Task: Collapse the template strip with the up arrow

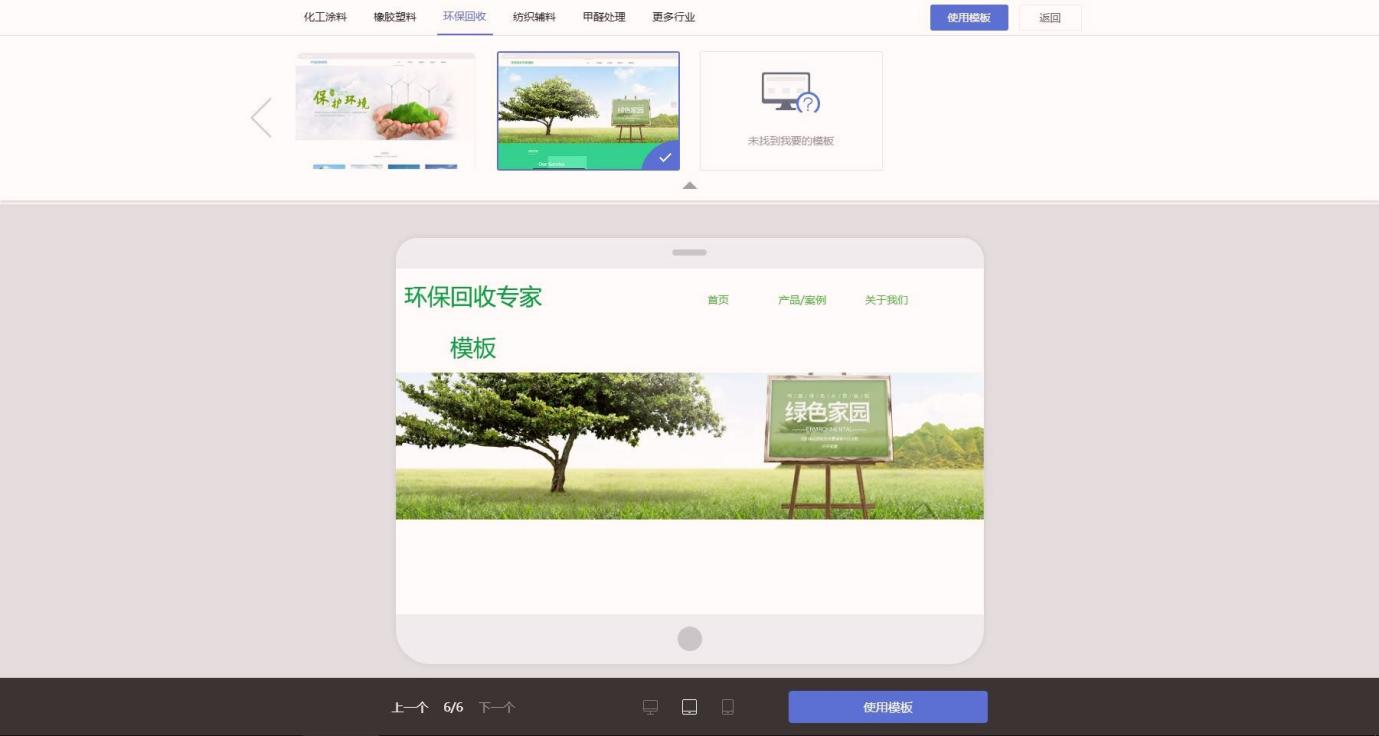Action: pos(689,185)
